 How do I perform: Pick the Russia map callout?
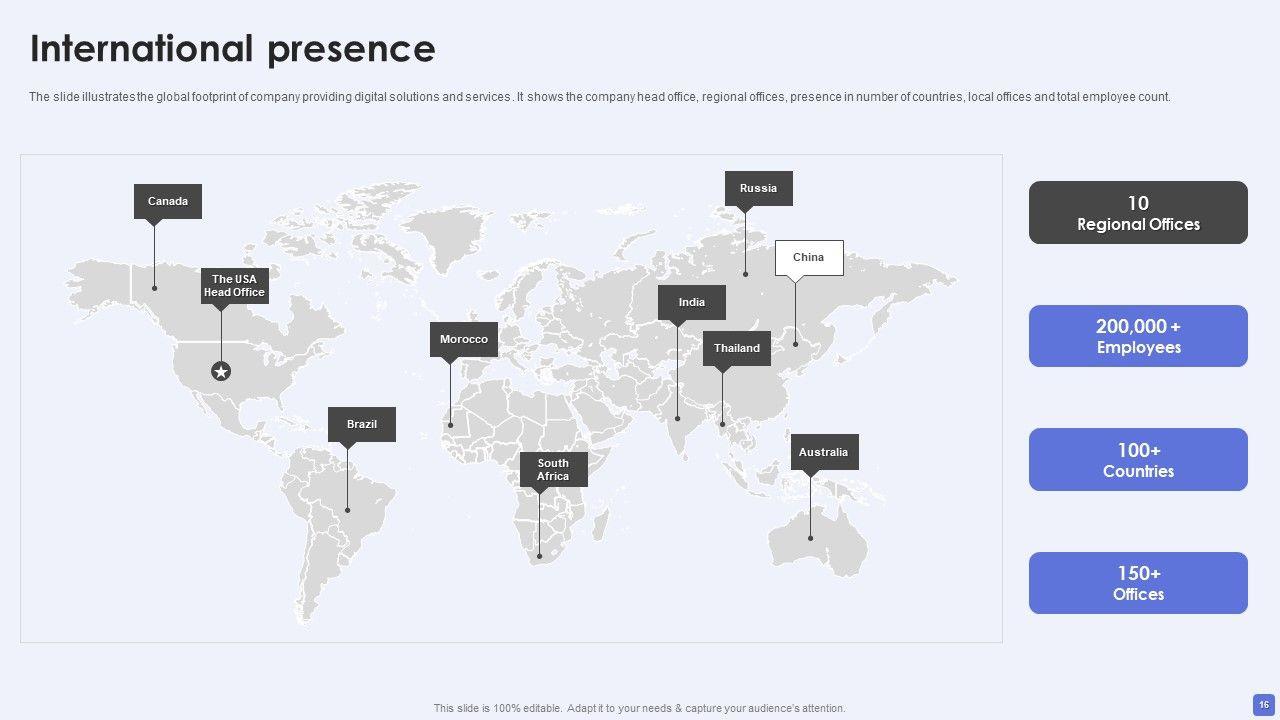[x=758, y=188]
